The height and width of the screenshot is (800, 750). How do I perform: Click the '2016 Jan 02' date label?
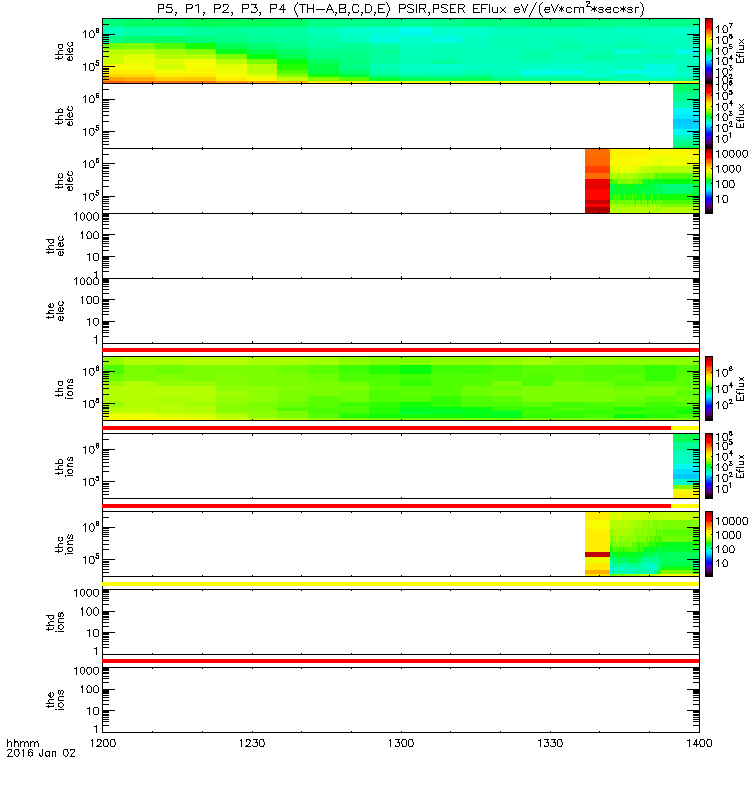click(41, 753)
